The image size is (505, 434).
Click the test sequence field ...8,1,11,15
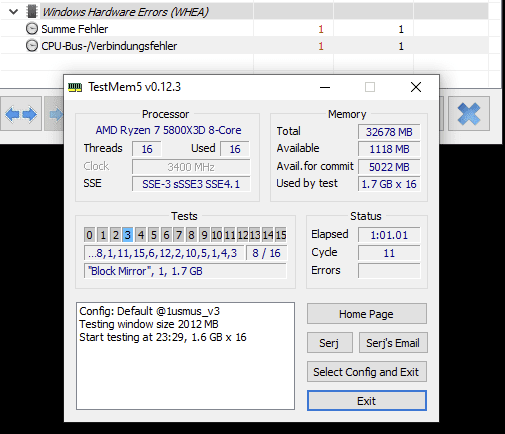pos(164,253)
